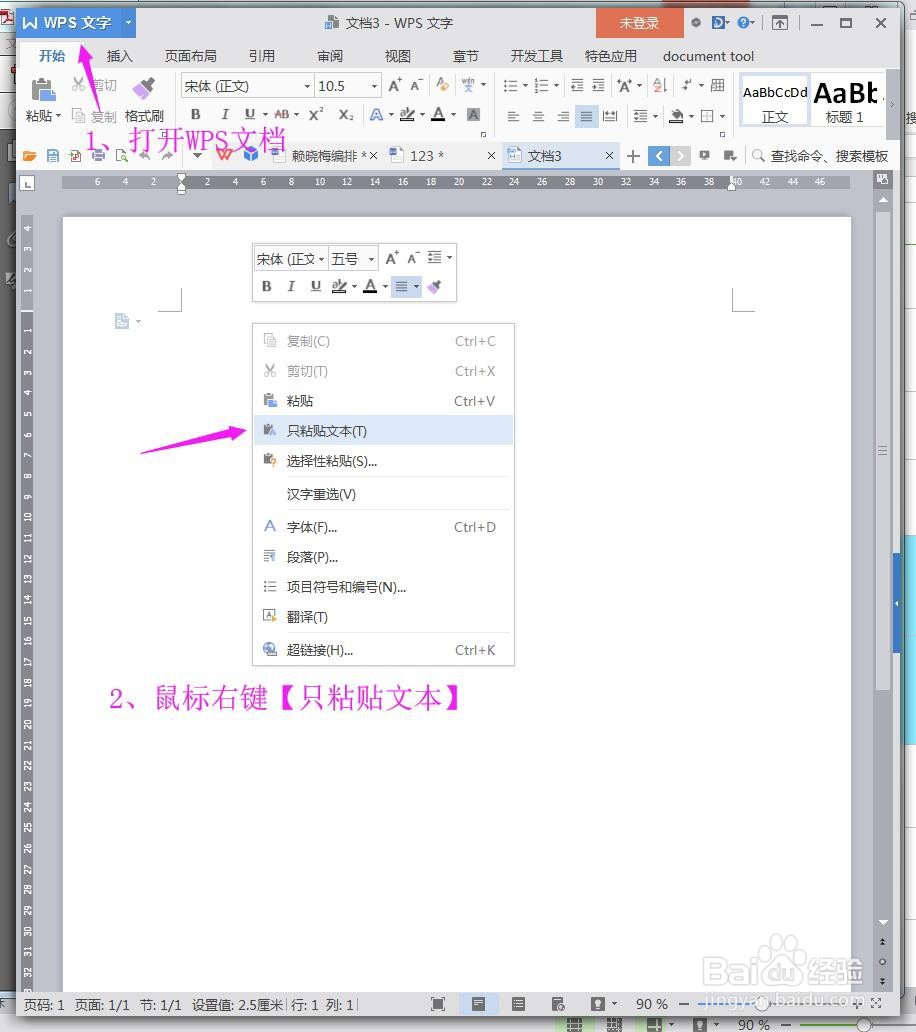Open mini toolbar font size 五号 dropdown
The height and width of the screenshot is (1032, 916).
(371, 259)
